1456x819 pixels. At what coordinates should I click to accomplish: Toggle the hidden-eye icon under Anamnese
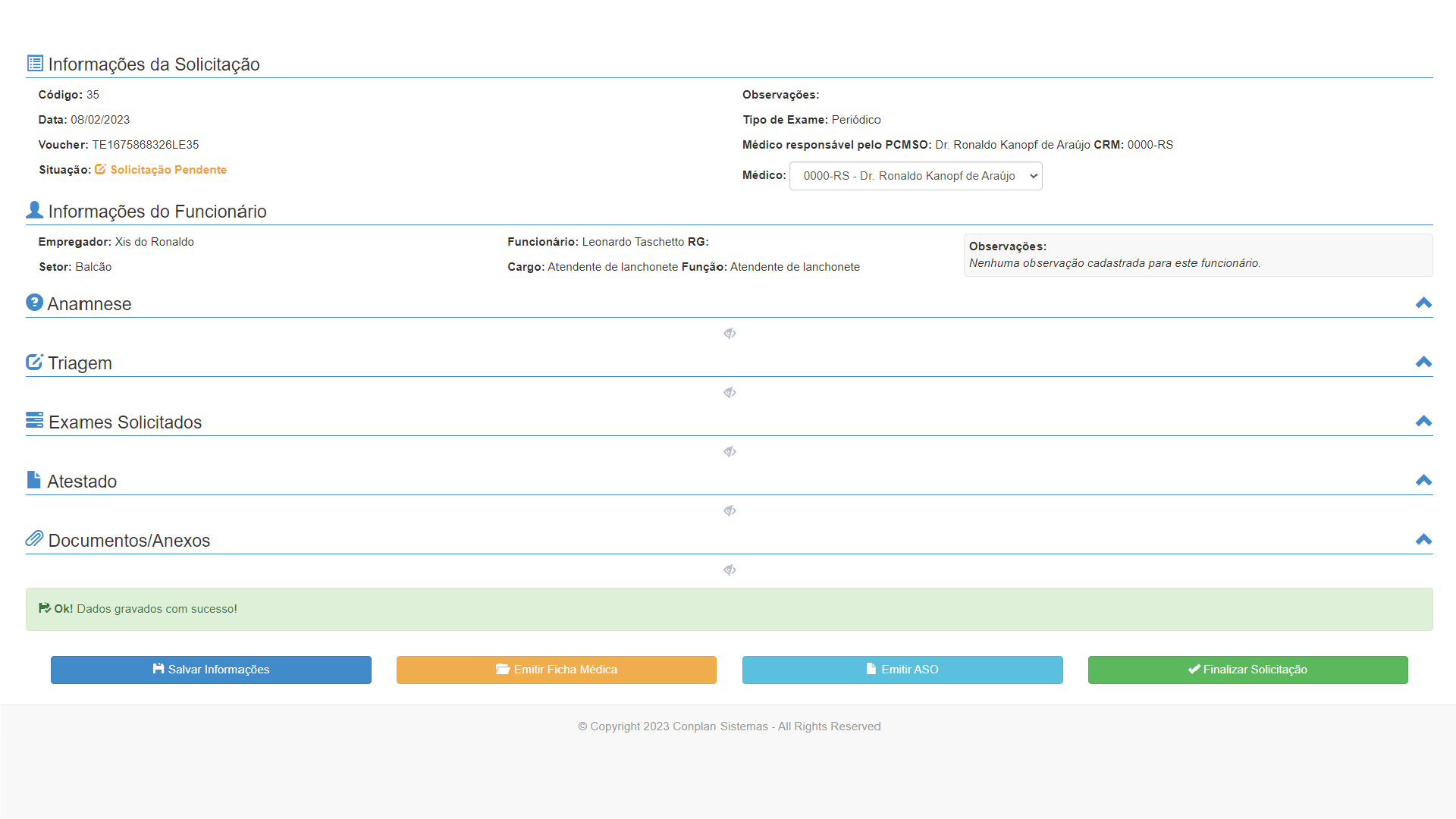point(730,334)
